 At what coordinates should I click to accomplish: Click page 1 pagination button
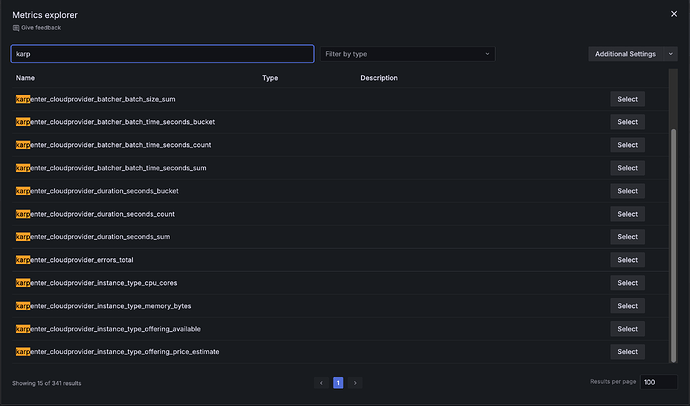coord(338,383)
